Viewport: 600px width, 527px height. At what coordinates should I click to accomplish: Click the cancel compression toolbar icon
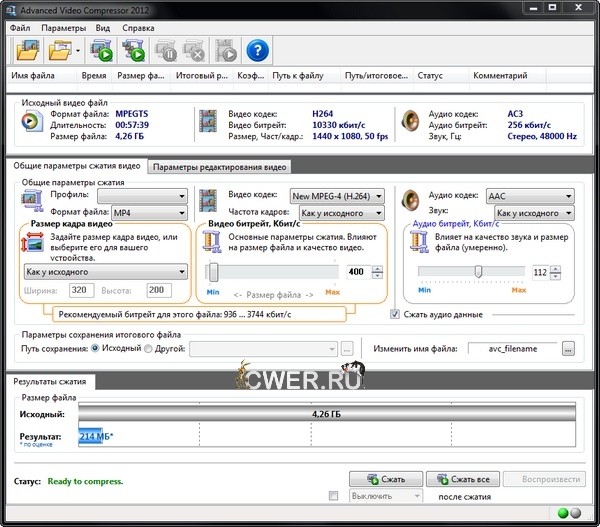[x=195, y=48]
